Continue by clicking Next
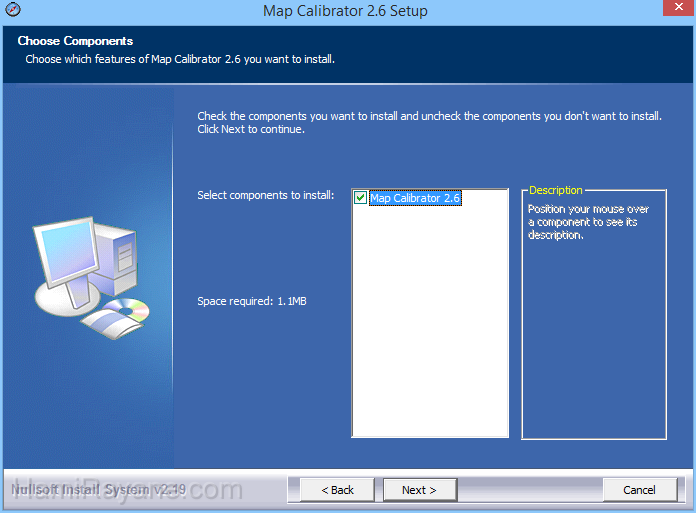Image resolution: width=696 pixels, height=513 pixels. 420,490
